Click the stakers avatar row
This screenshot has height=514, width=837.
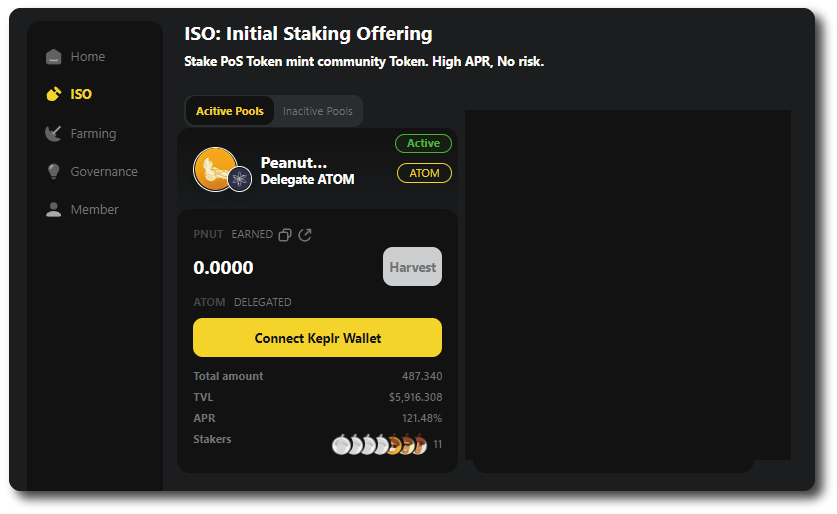pyautogui.click(x=380, y=445)
